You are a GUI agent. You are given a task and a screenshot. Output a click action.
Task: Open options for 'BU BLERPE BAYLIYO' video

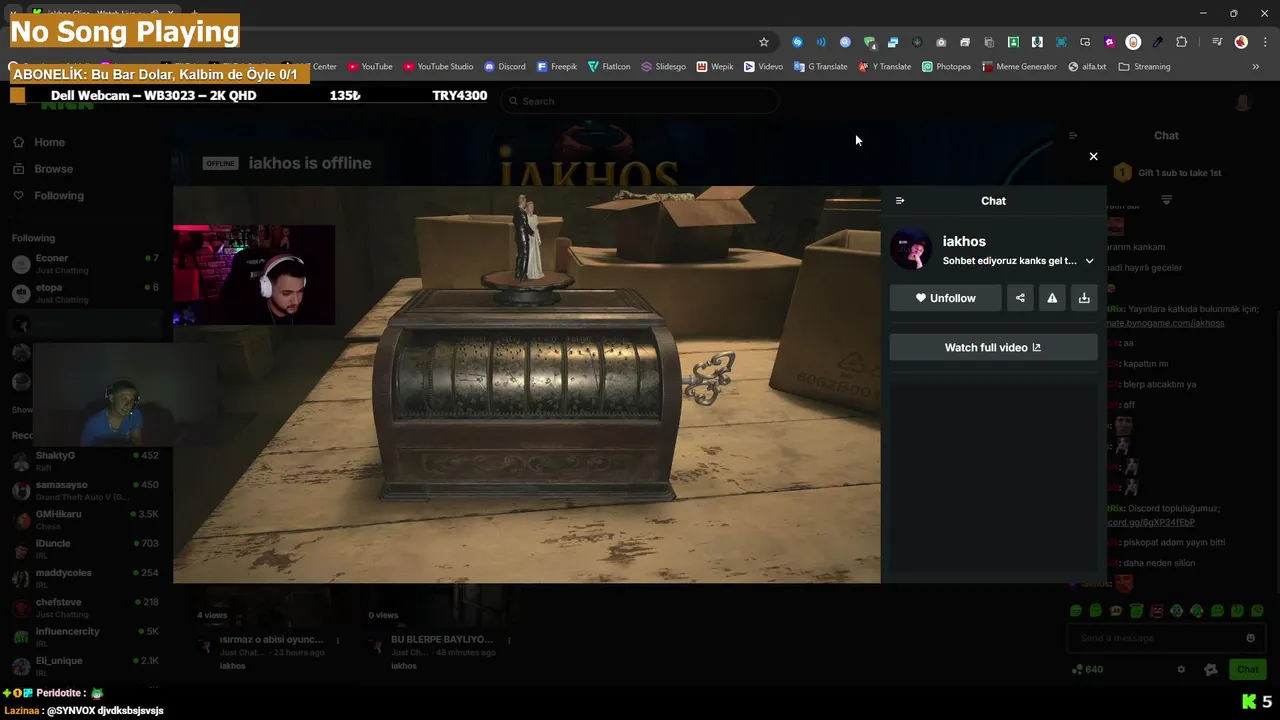[x=509, y=640]
